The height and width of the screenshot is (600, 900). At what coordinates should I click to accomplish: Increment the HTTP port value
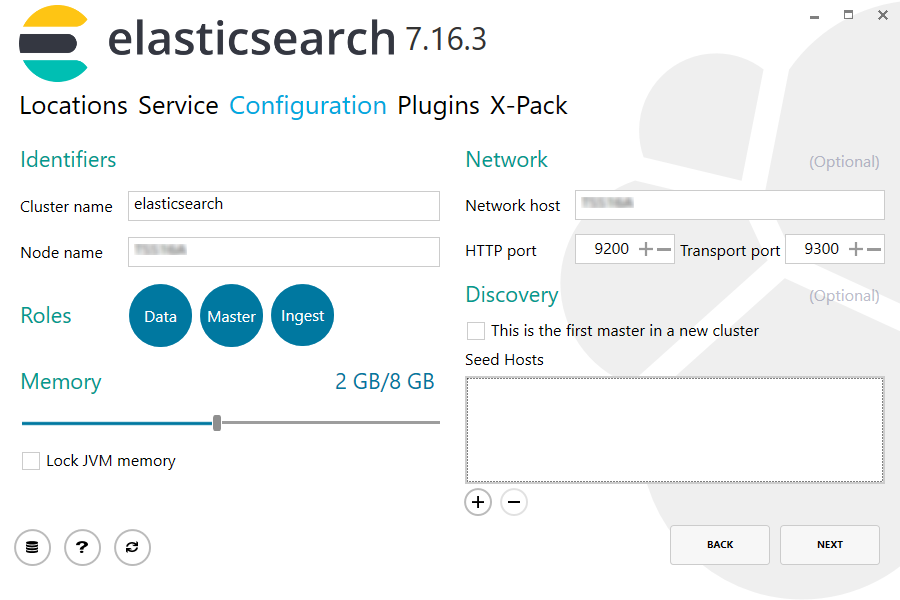tap(644, 248)
